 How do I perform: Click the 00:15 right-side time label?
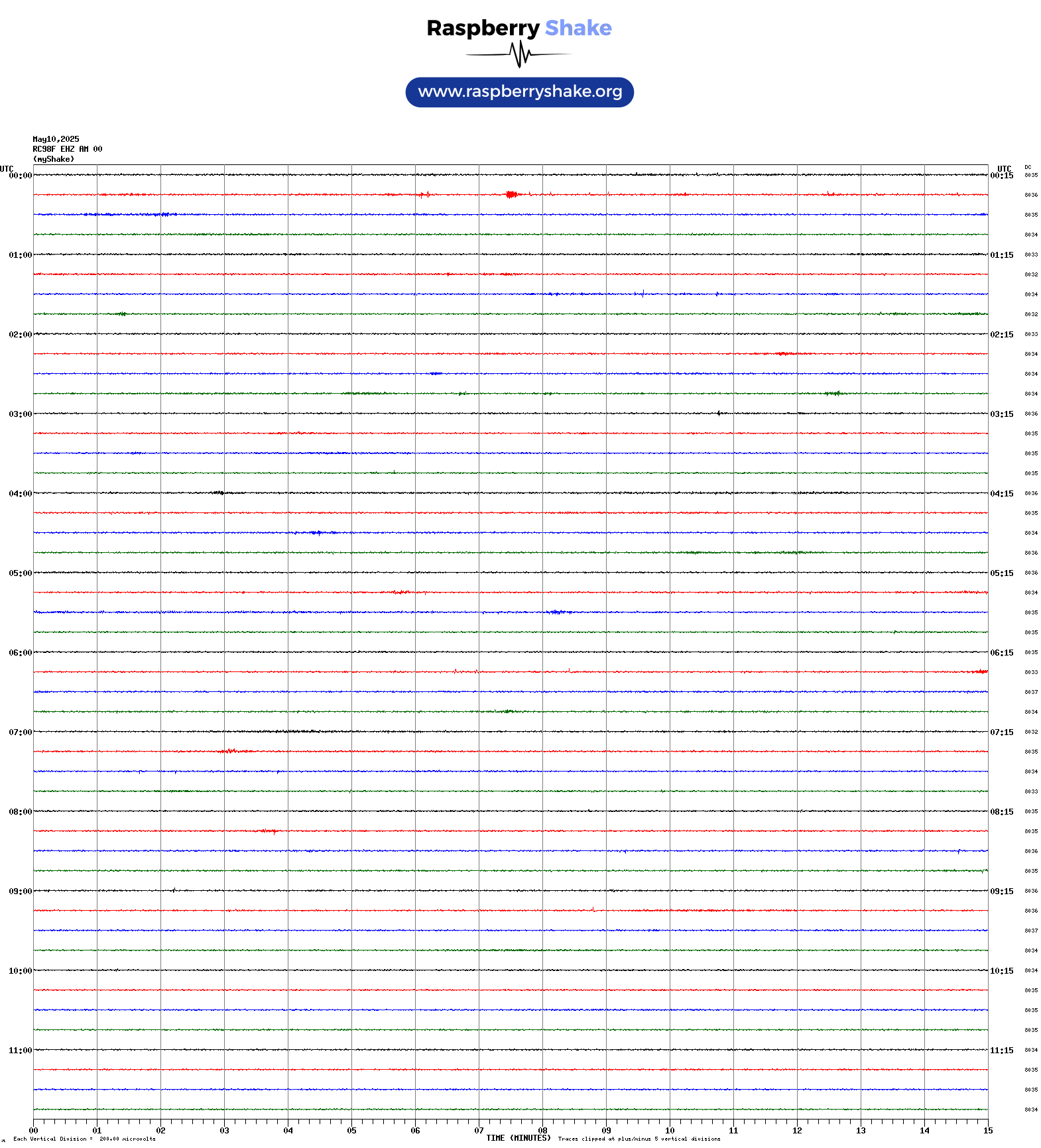tap(1002, 176)
